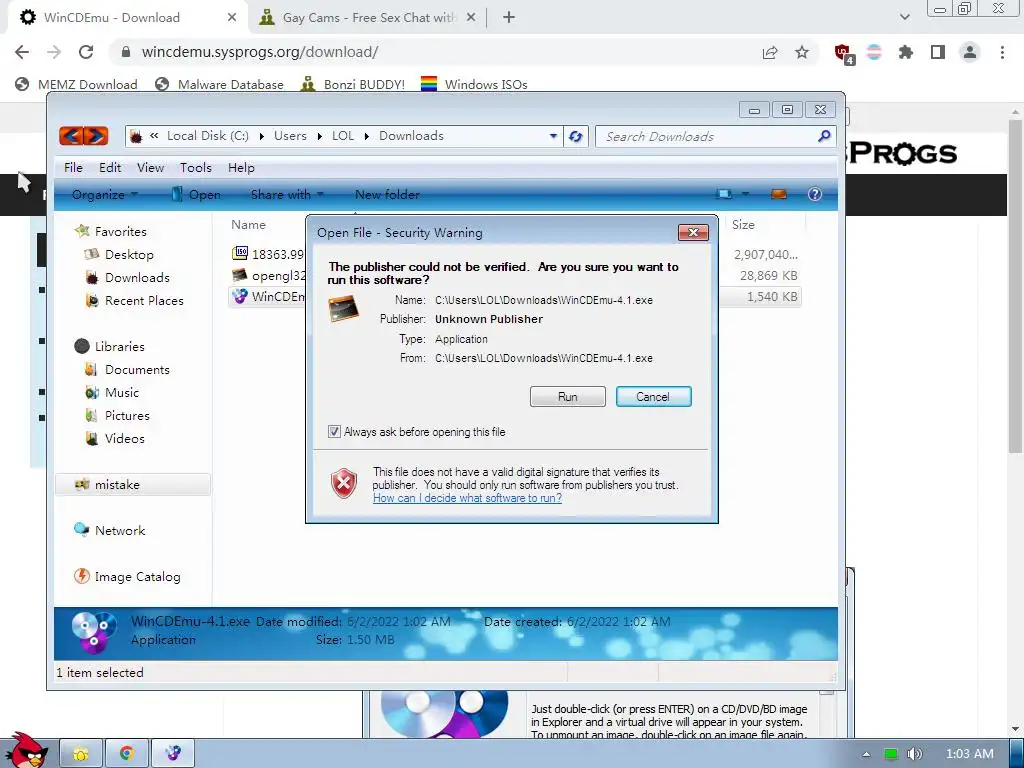Click New folder in Explorer toolbar
Viewport: 1024px width, 768px height.
387,195
